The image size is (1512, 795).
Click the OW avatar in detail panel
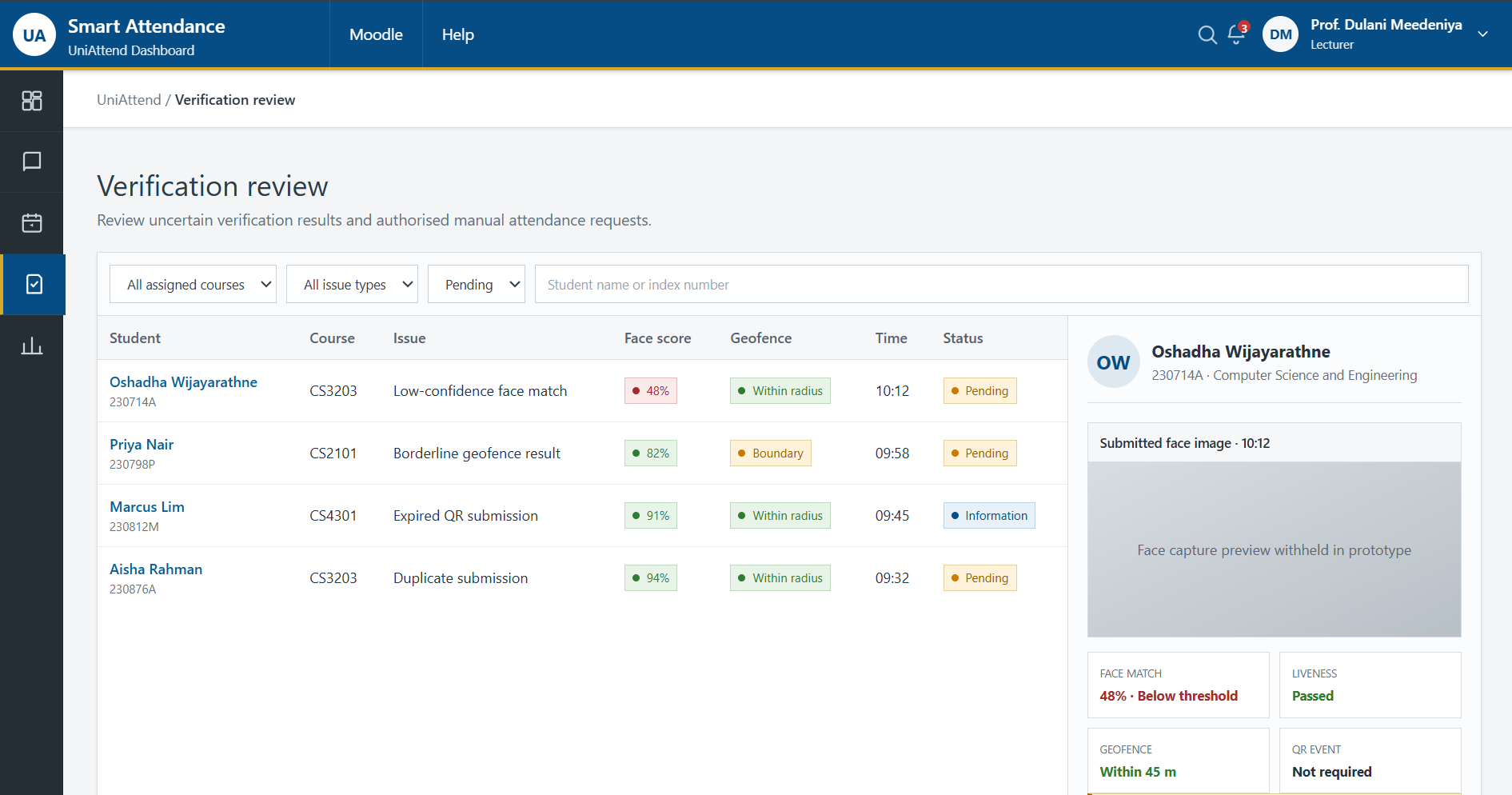coord(1113,362)
